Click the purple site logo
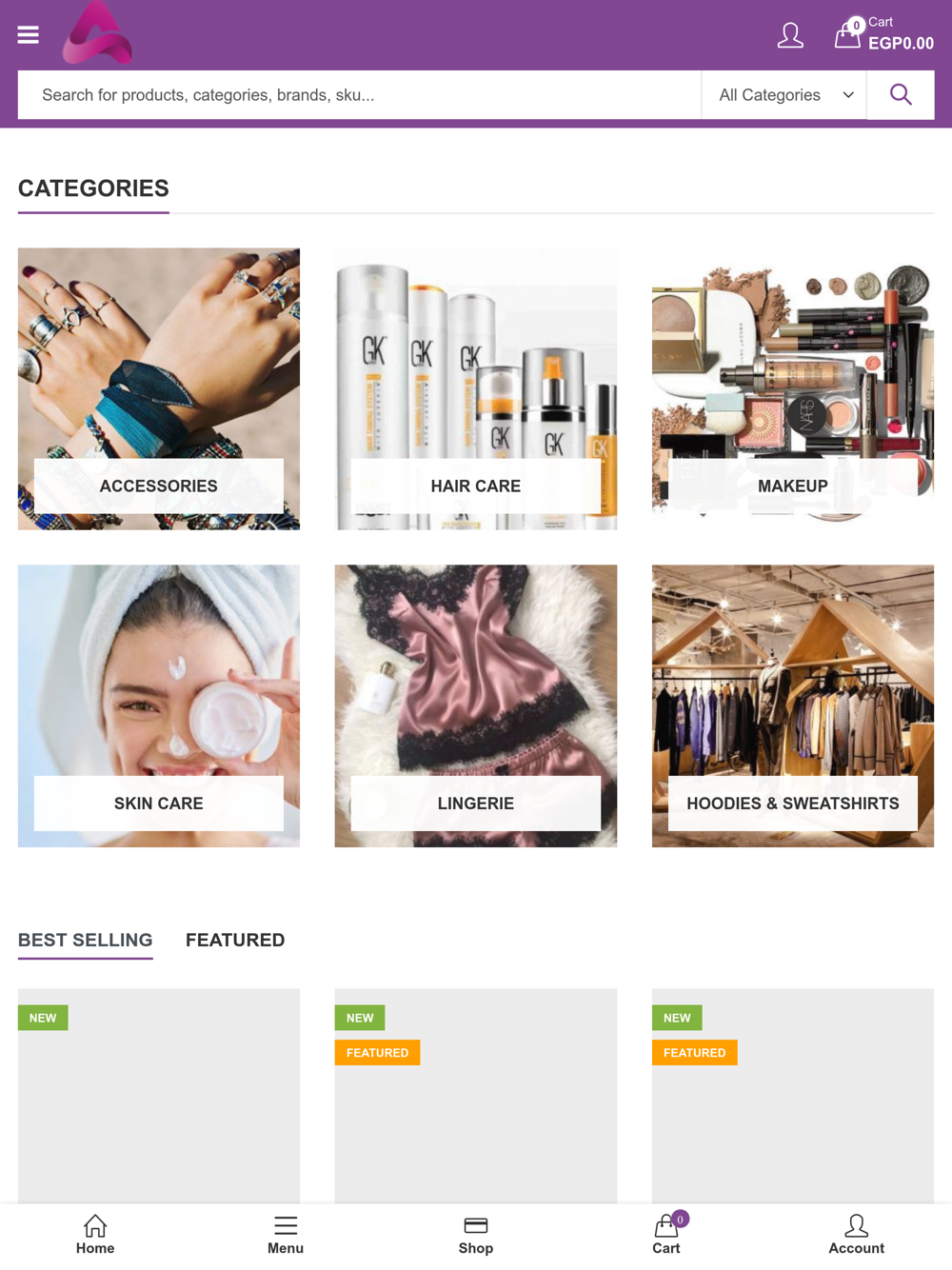The height and width of the screenshot is (1270, 952). [x=97, y=33]
